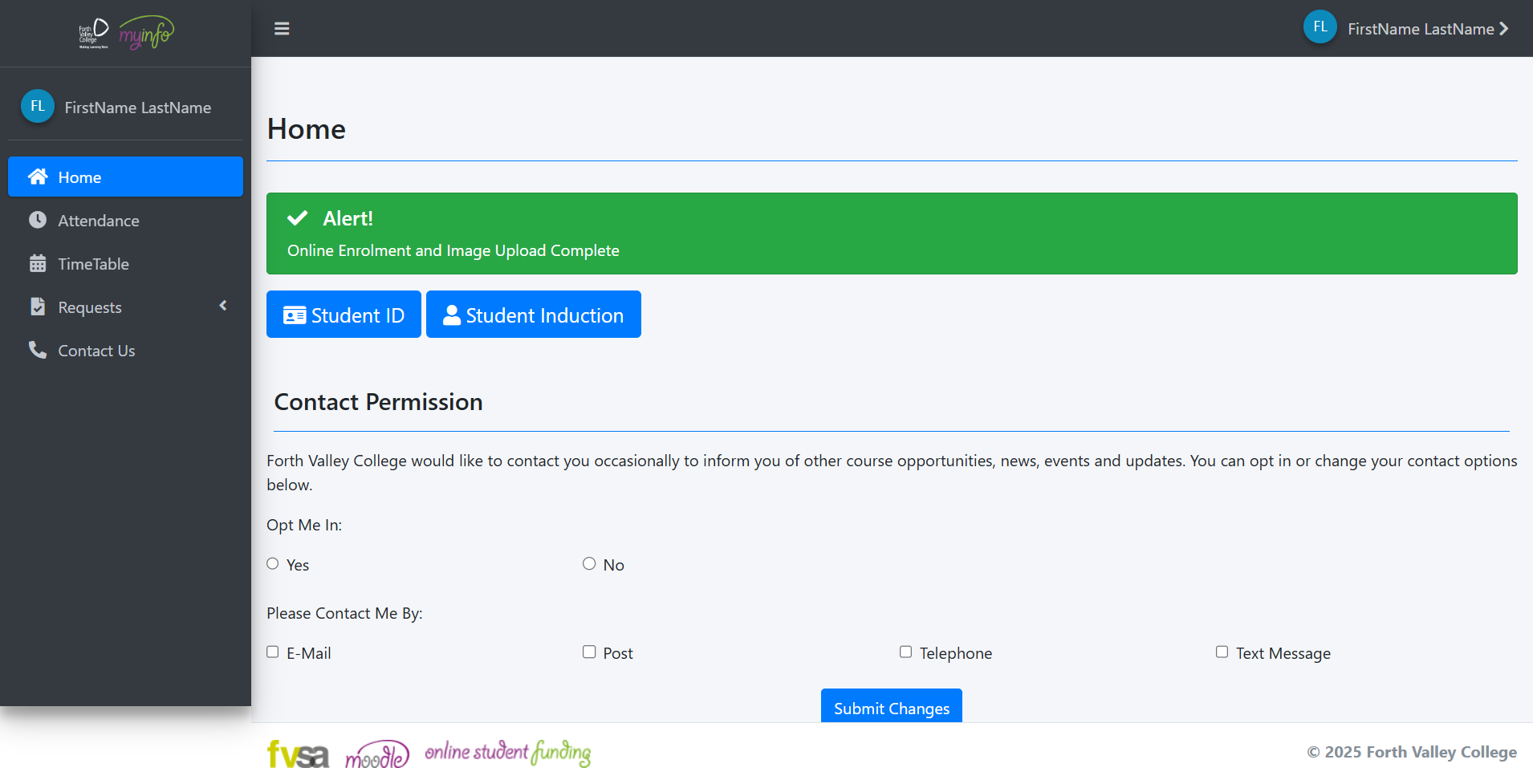Click the myinfo logo in sidebar
The height and width of the screenshot is (784, 1533).
pyautogui.click(x=146, y=33)
